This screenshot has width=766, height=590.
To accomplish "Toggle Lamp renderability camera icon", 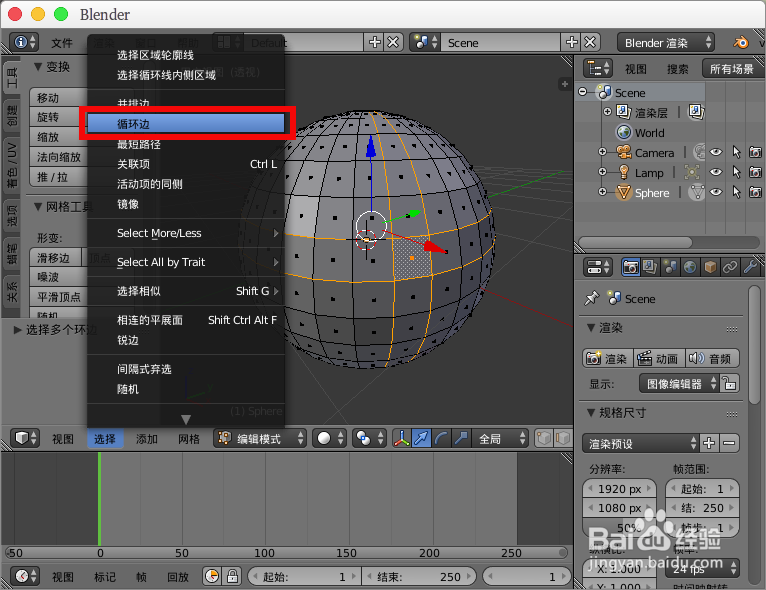I will point(755,172).
